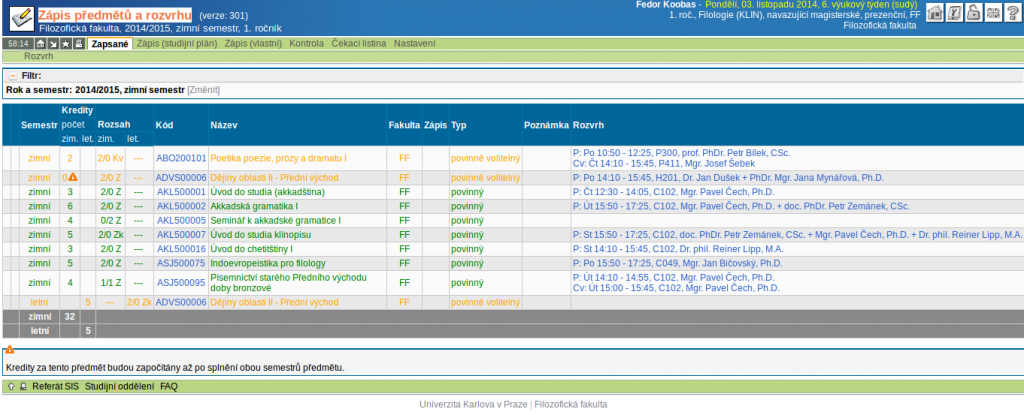The image size is (1024, 415).
Task: Open the Čekací listina tab
Action: pyautogui.click(x=359, y=44)
